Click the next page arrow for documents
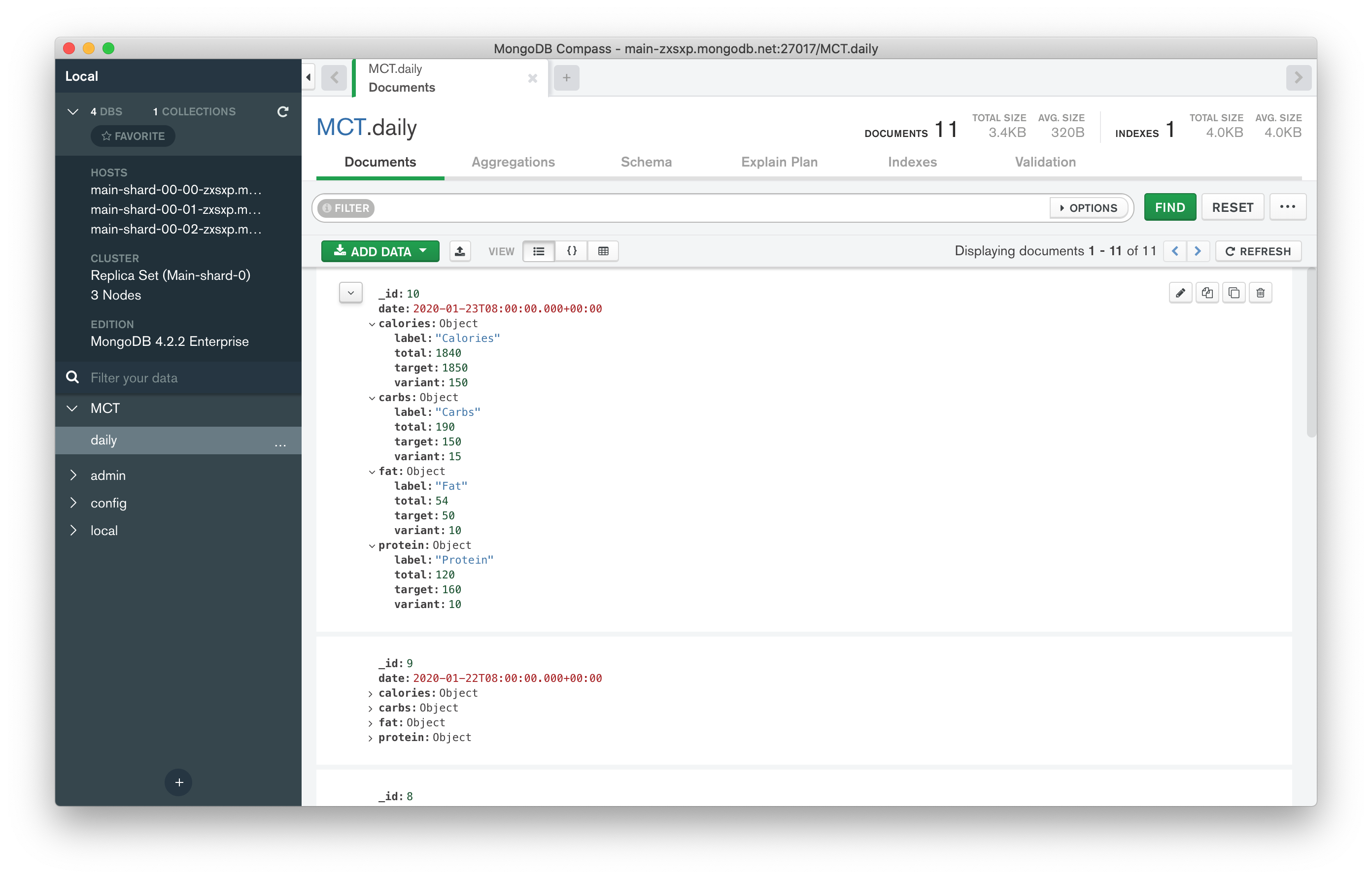This screenshot has width=1372, height=879. point(1197,251)
